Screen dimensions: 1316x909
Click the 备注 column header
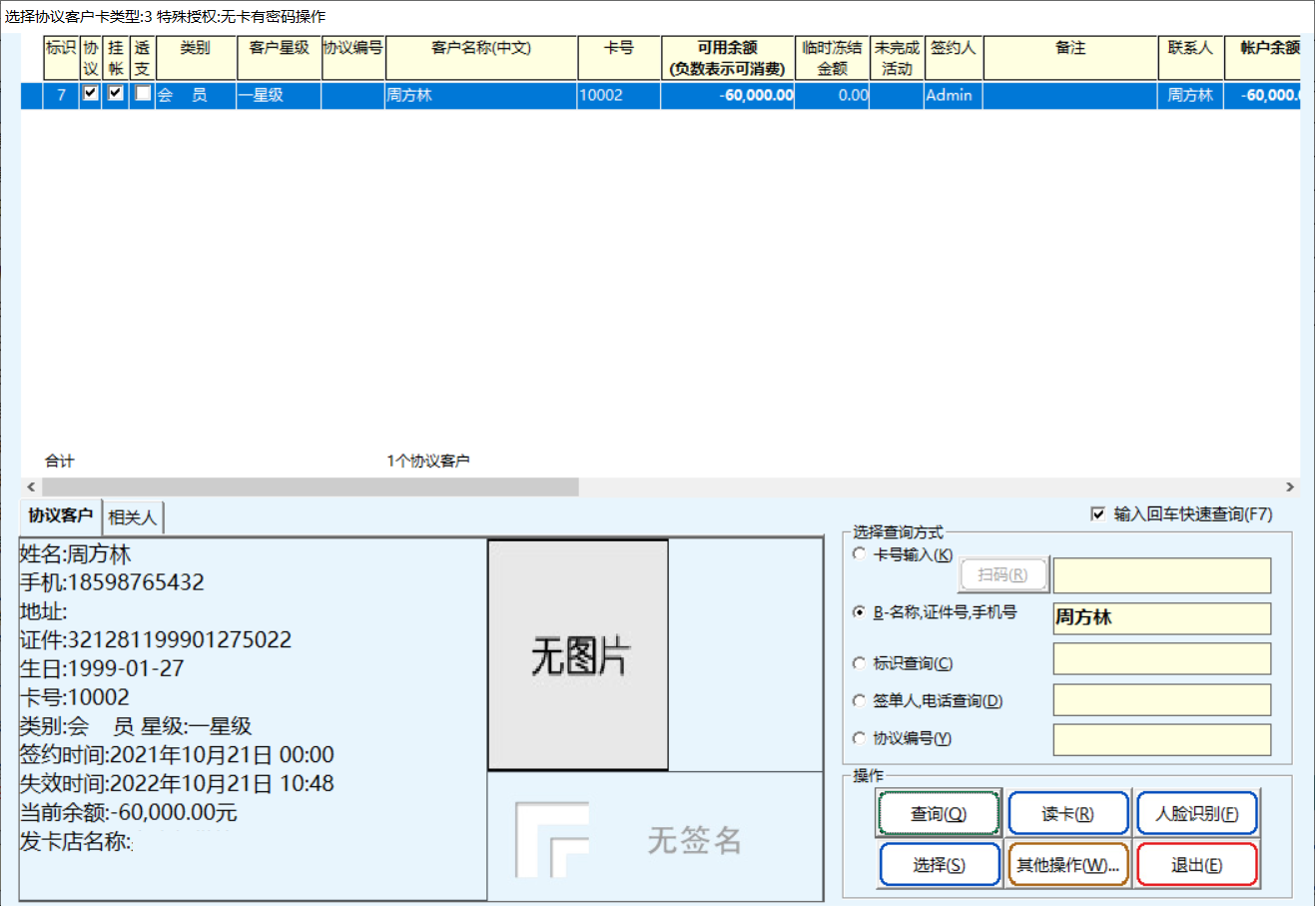[1070, 58]
